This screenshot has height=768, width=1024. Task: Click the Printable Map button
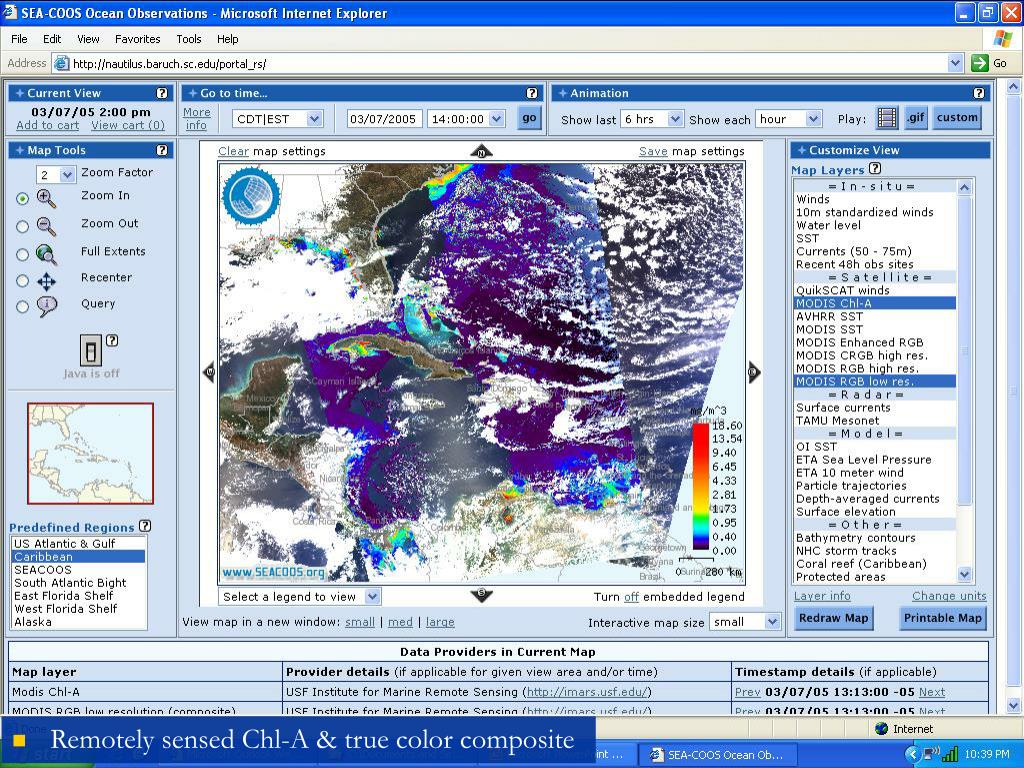942,618
